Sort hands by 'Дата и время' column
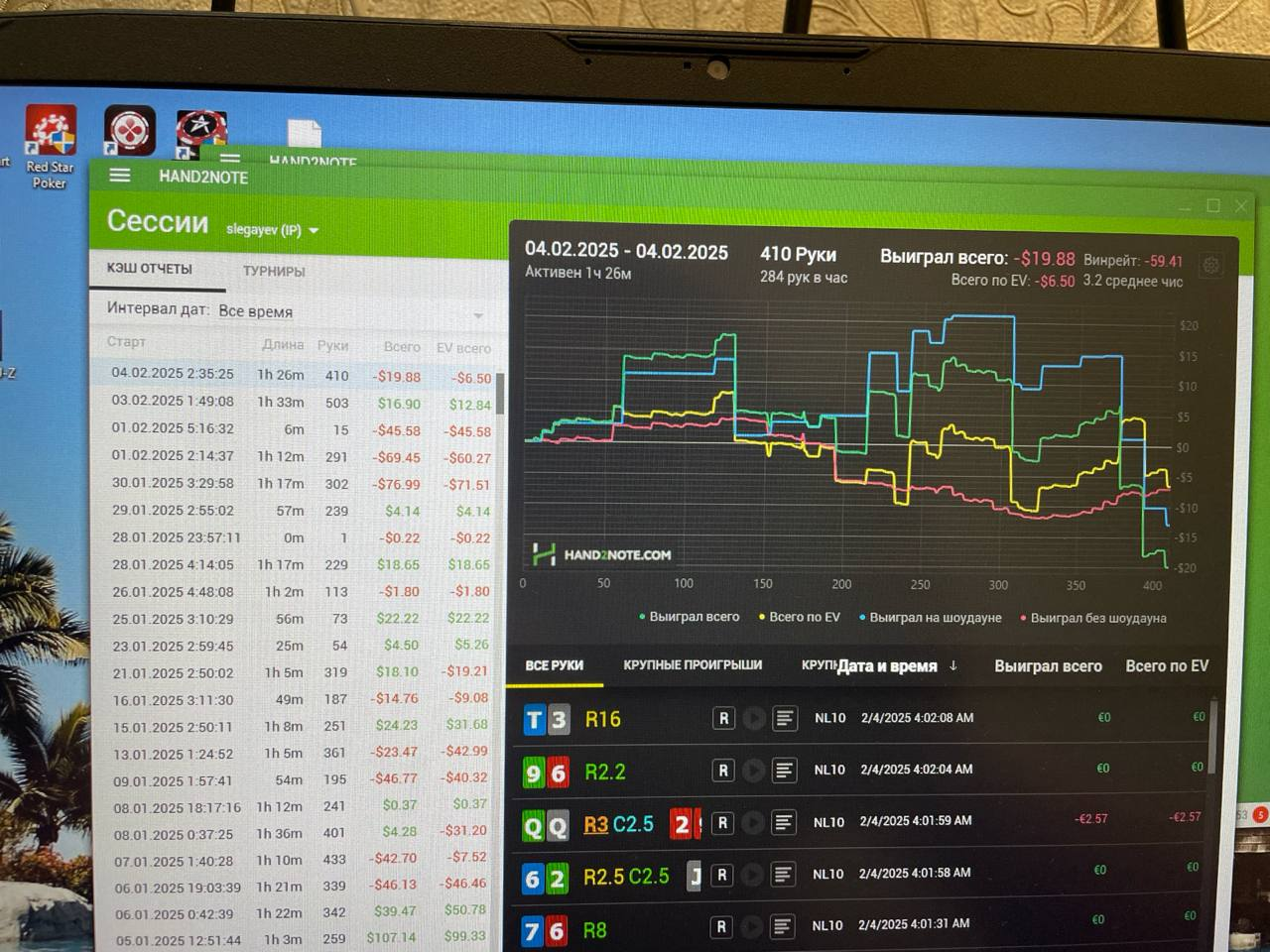This screenshot has height=952, width=1270. (x=898, y=665)
